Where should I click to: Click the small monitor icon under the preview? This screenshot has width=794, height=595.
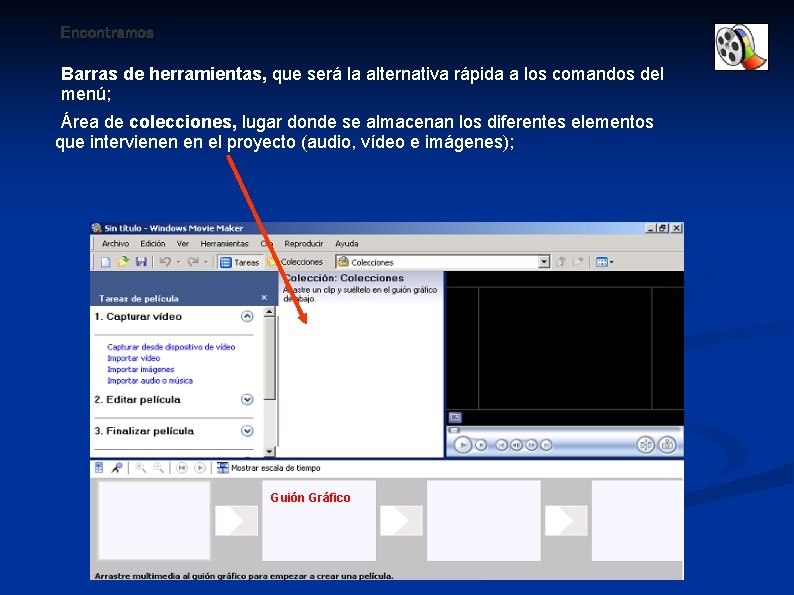pyautogui.click(x=455, y=417)
